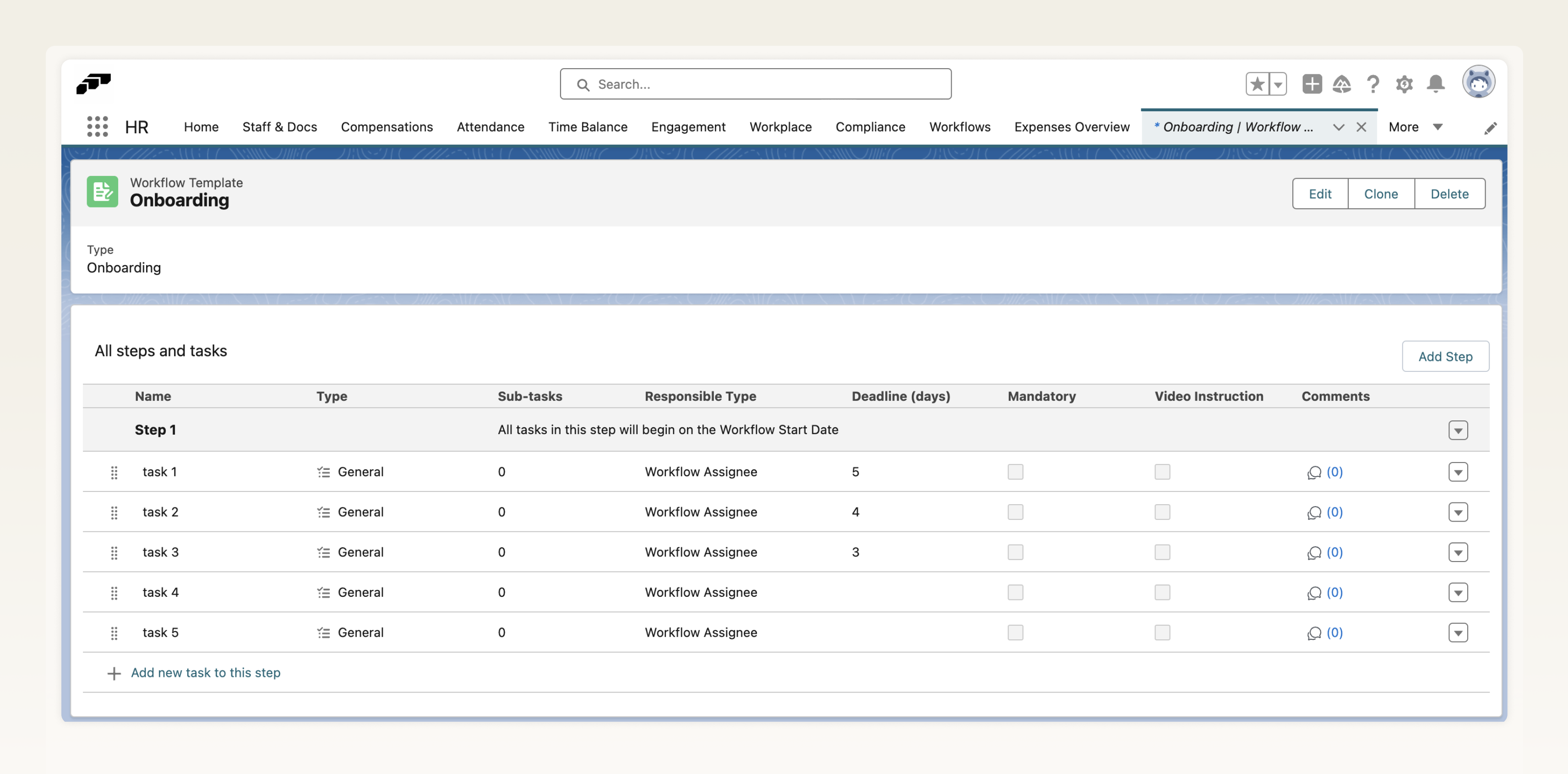Click the Add Step button
1568x774 pixels.
pos(1446,356)
